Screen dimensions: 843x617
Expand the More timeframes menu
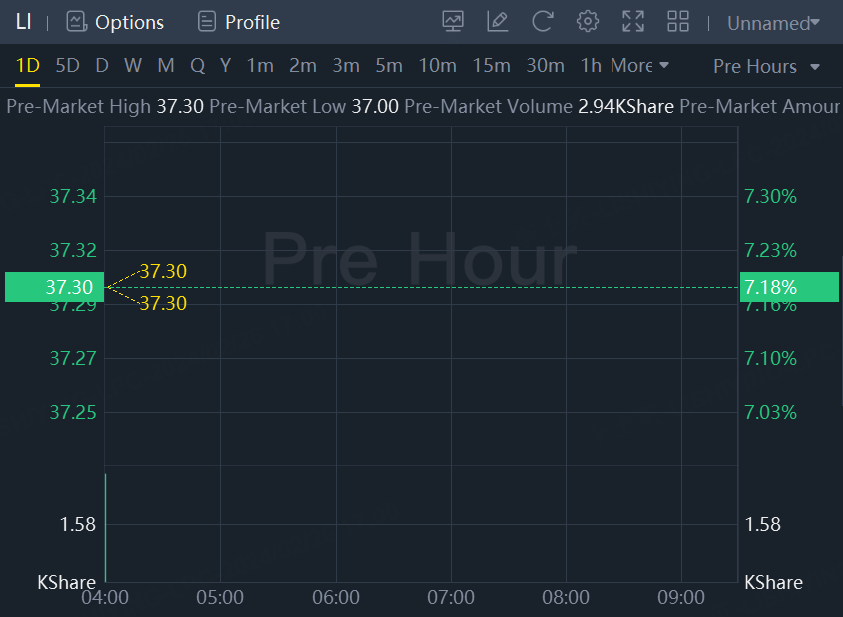639,66
